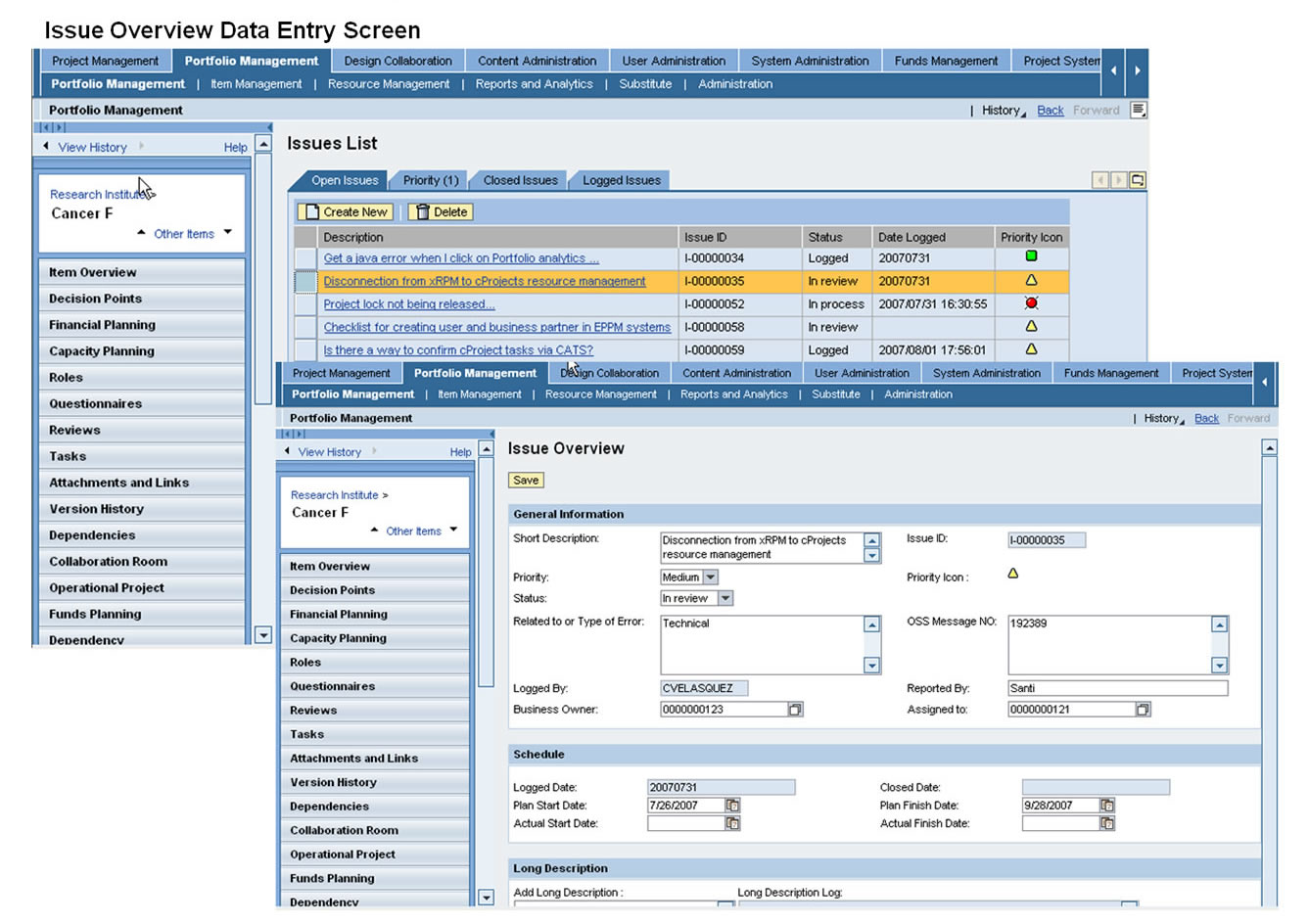
Task: Open tab list icon right of Issues tabs
Action: (1137, 180)
